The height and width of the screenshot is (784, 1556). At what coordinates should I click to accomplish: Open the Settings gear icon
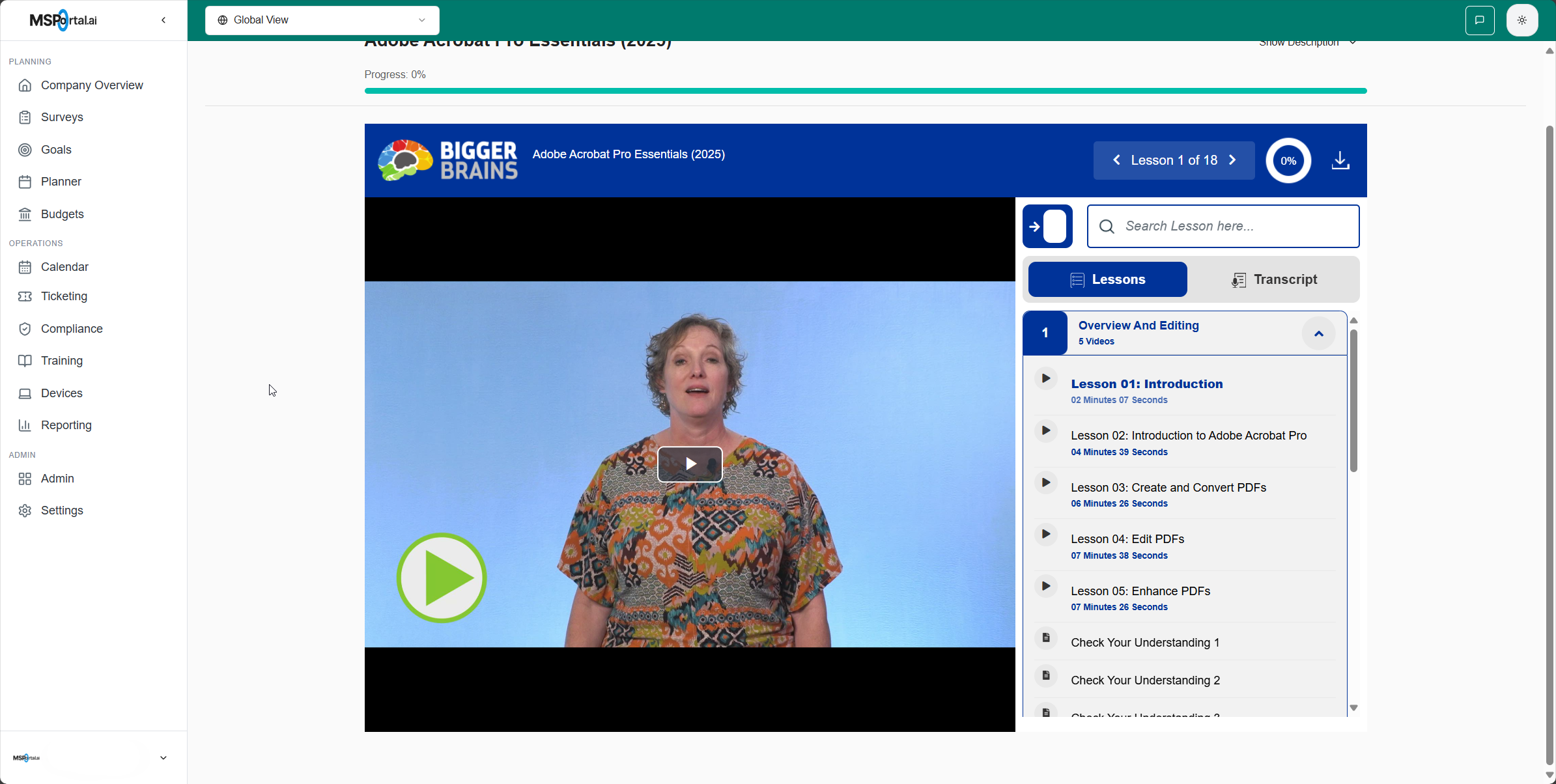pos(25,511)
